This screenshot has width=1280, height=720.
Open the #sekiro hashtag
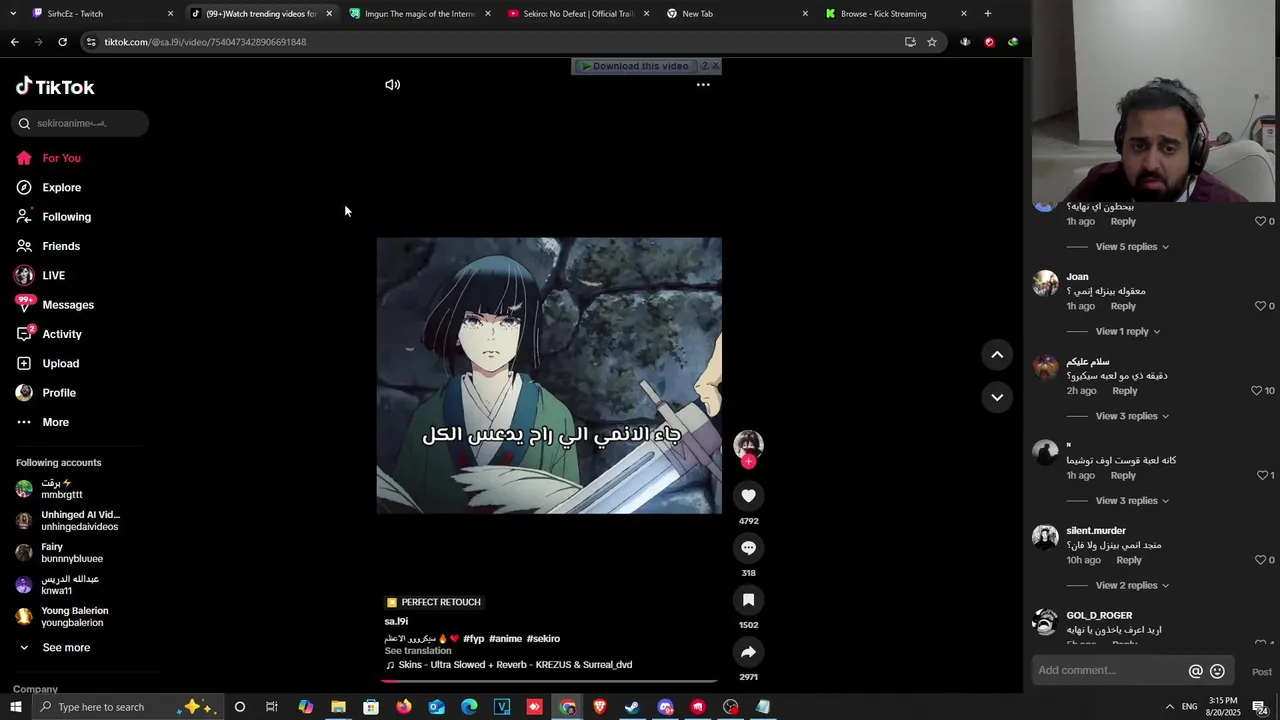click(543, 639)
